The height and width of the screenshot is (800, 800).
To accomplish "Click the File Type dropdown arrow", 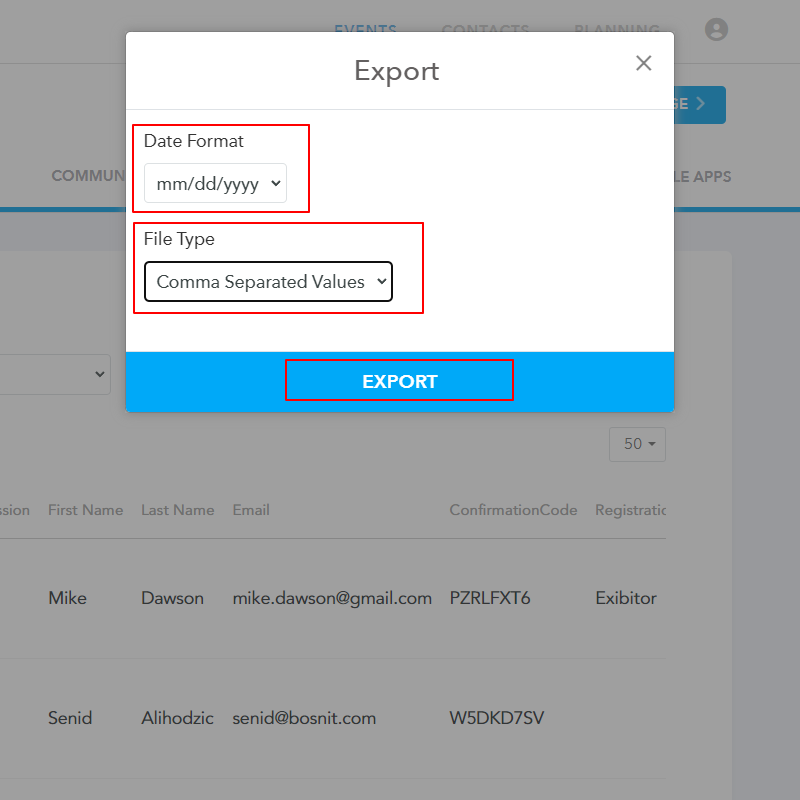I will click(381, 282).
